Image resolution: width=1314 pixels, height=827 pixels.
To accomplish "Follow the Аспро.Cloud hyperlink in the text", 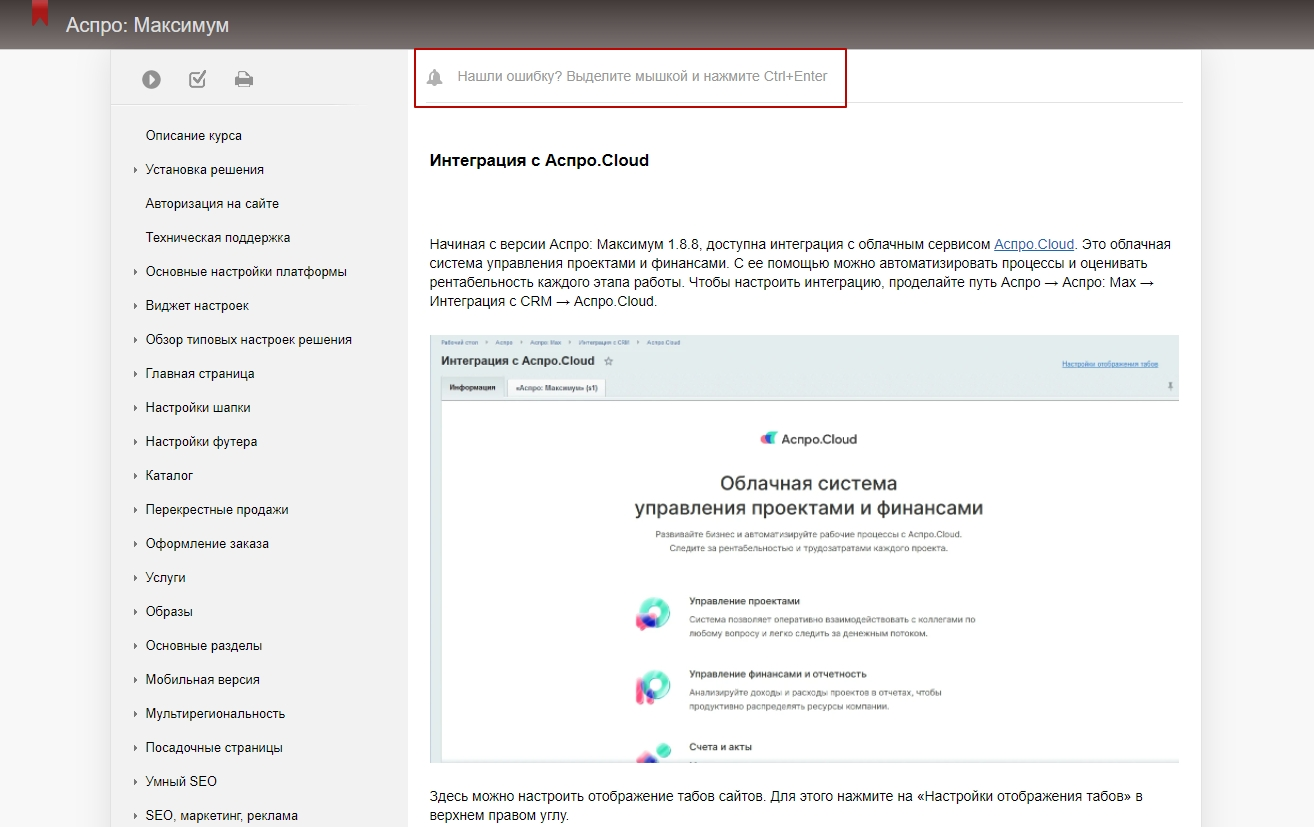I will click(x=1033, y=244).
